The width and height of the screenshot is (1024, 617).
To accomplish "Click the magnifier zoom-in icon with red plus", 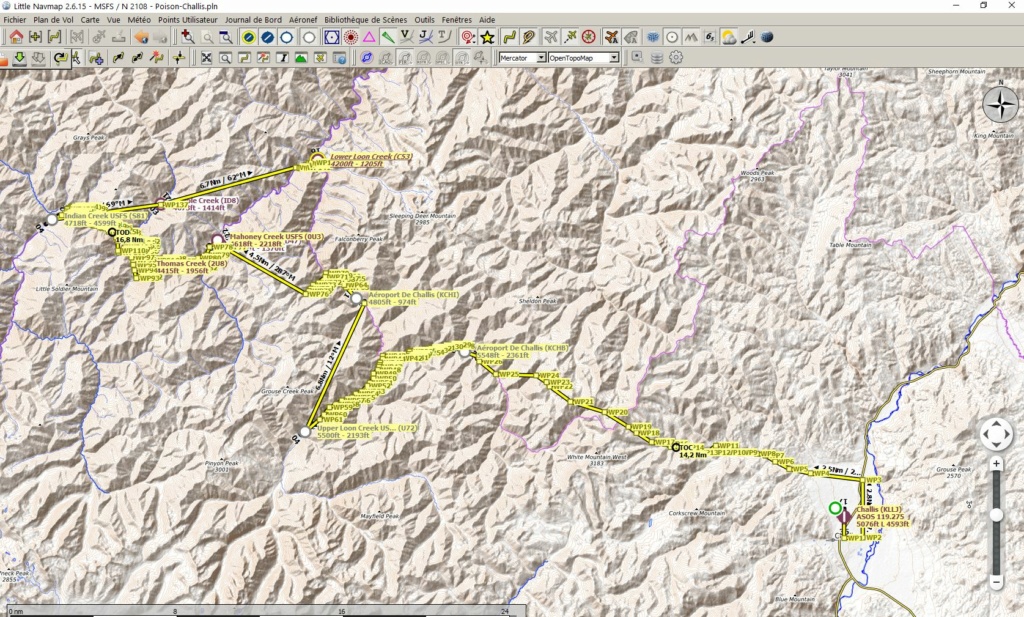I will pyautogui.click(x=188, y=37).
